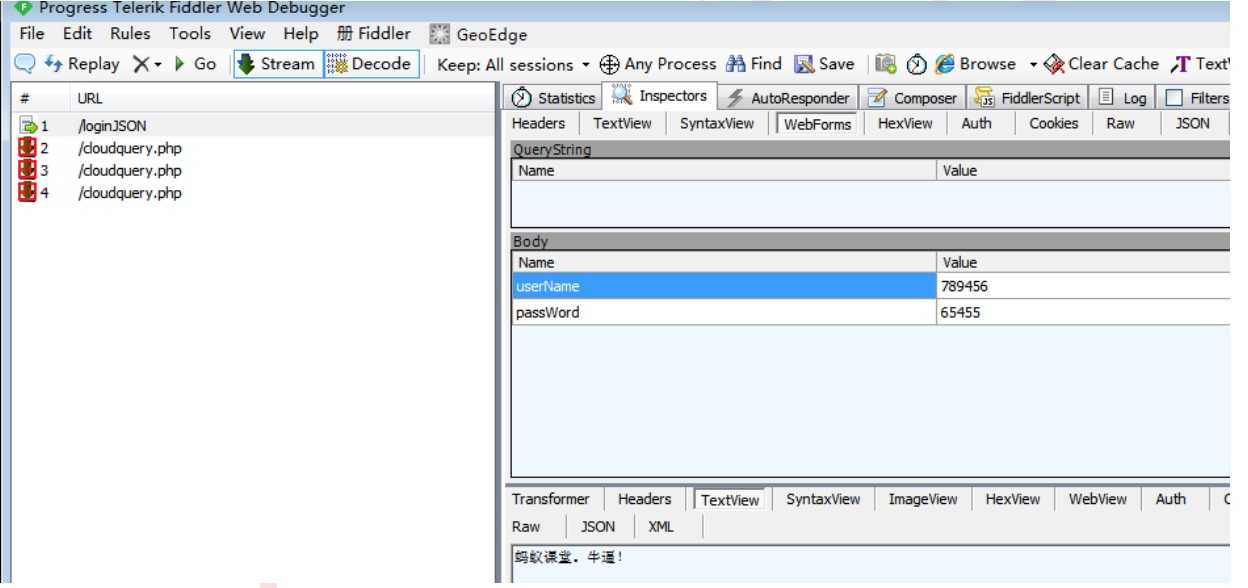This screenshot has width=1248, height=588.
Task: Open request Headers inspector tab
Action: [x=538, y=123]
